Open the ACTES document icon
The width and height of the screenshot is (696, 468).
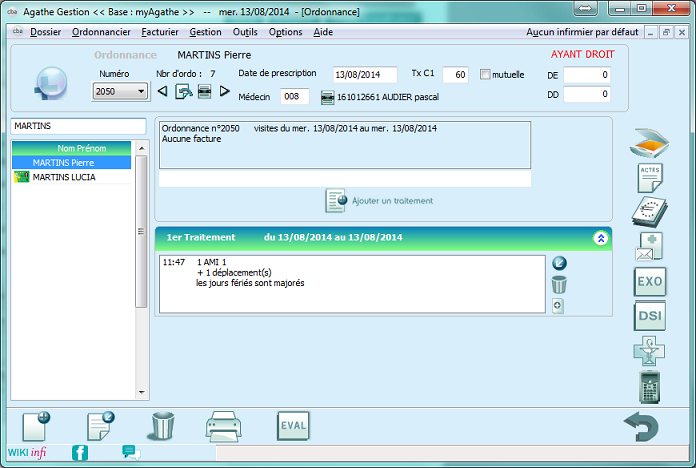click(x=650, y=178)
